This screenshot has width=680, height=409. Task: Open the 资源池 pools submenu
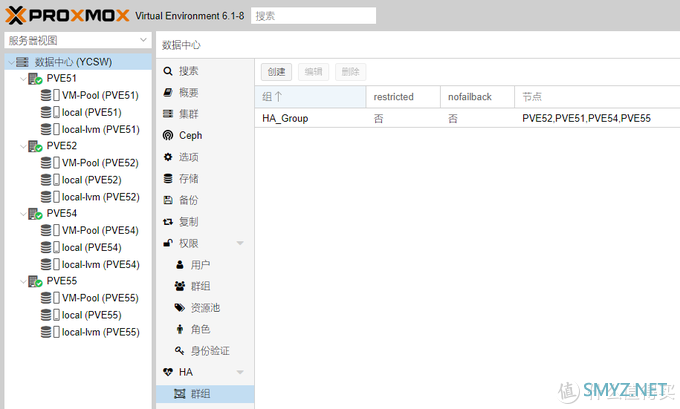click(205, 308)
